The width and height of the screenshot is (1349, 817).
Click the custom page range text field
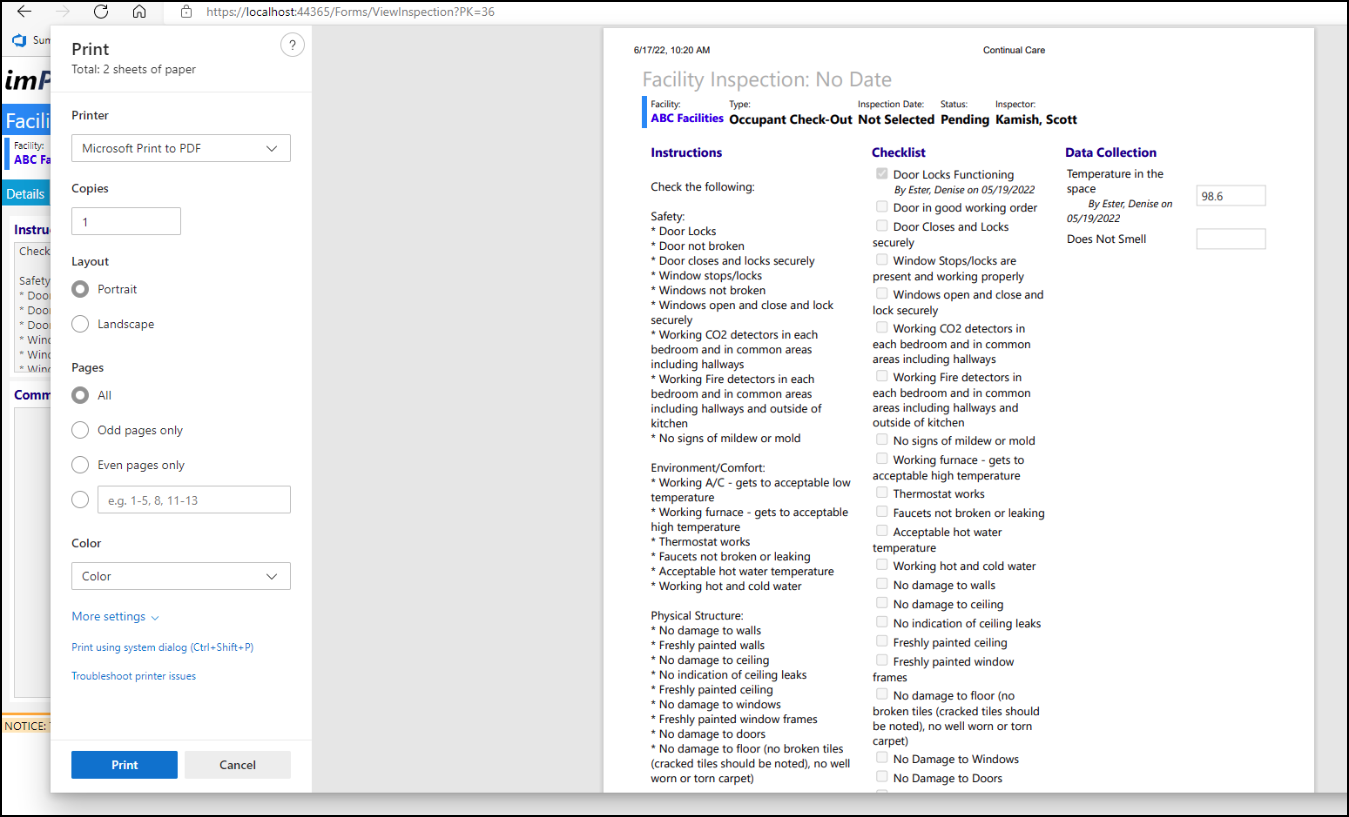point(194,500)
